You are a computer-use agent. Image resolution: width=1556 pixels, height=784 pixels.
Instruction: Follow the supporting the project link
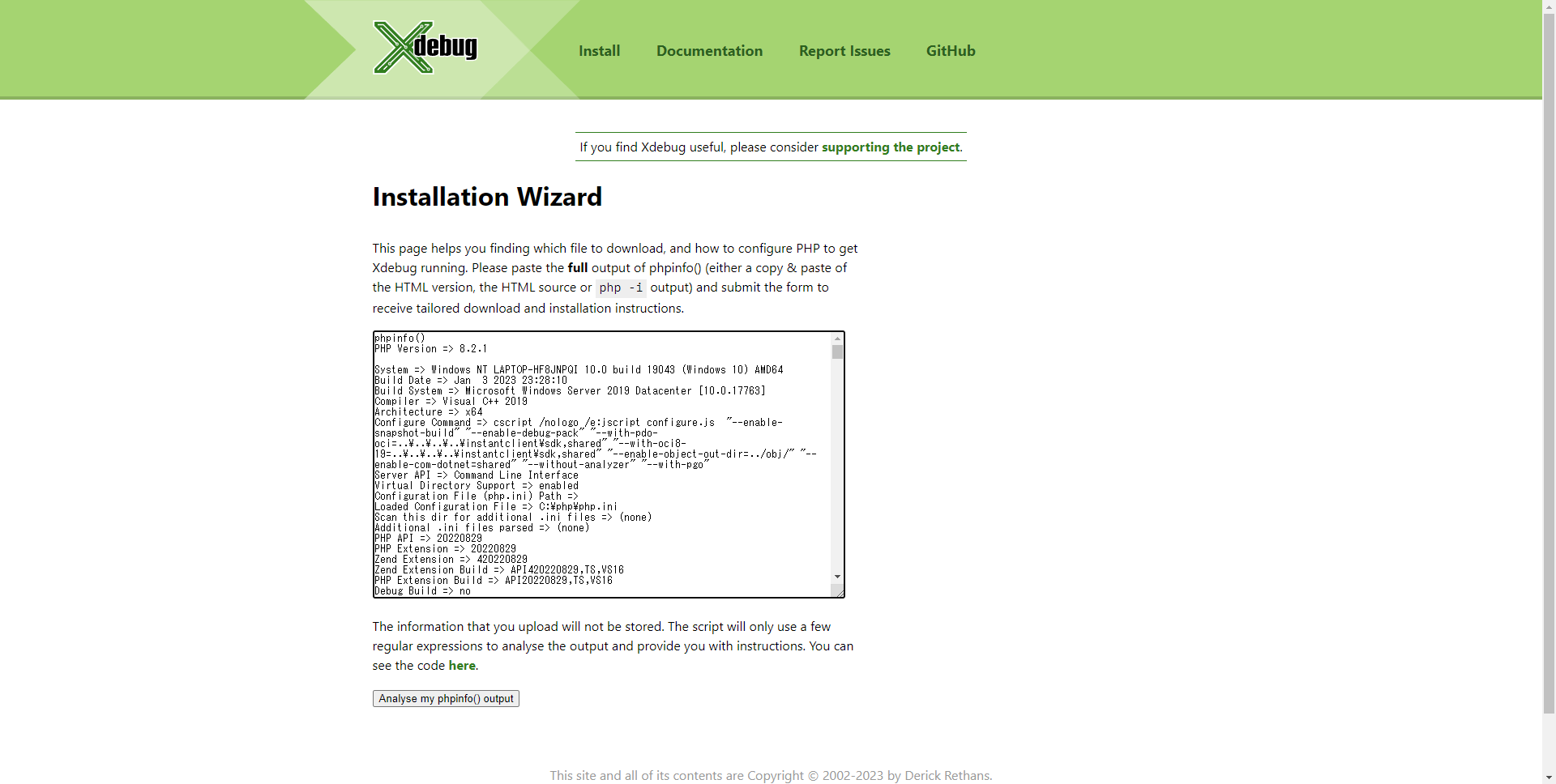click(891, 147)
